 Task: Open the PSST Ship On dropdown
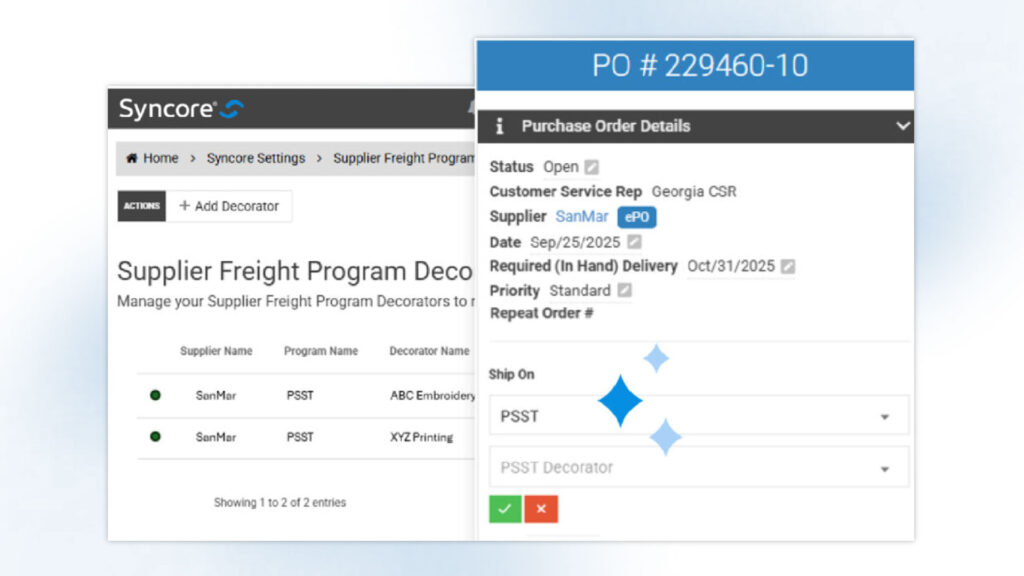(x=698, y=416)
